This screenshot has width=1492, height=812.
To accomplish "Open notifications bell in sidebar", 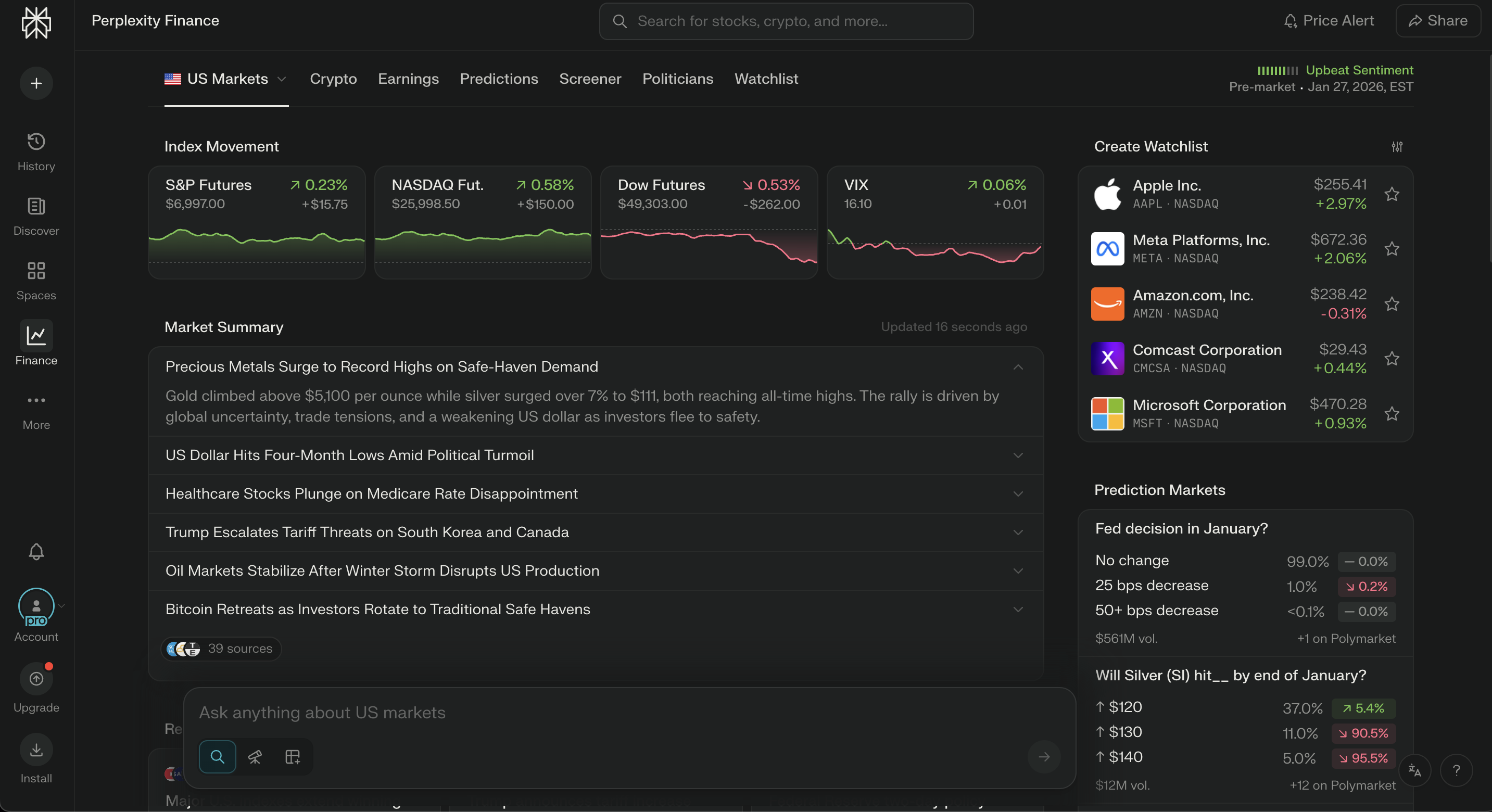I will 36,551.
